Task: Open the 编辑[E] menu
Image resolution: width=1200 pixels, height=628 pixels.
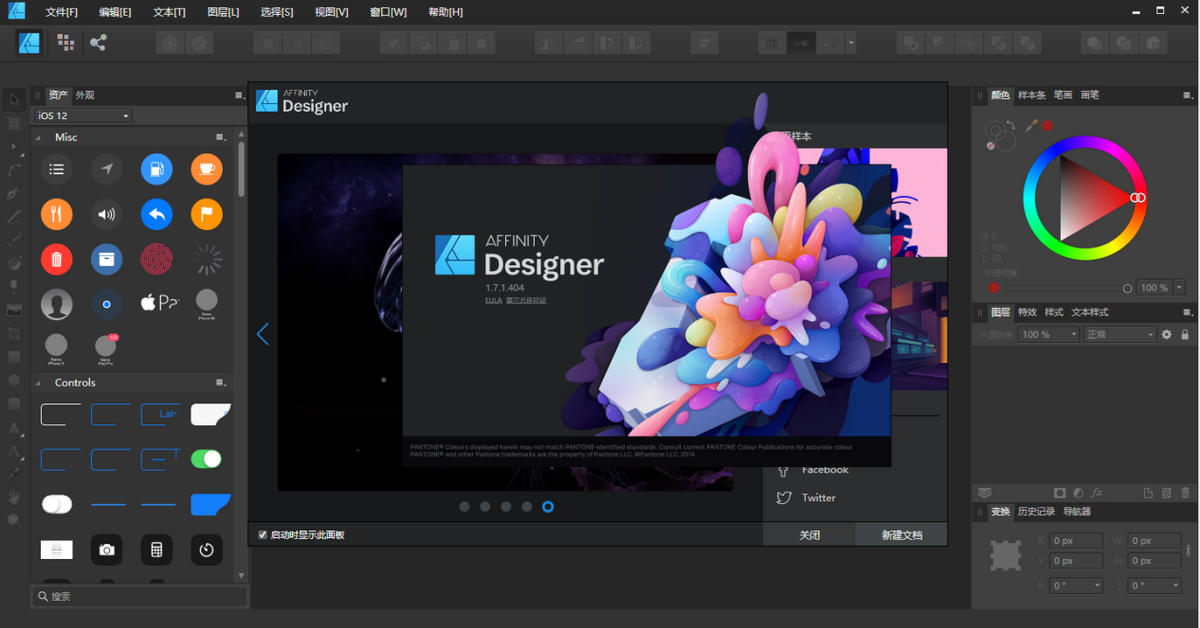Action: click(x=115, y=12)
